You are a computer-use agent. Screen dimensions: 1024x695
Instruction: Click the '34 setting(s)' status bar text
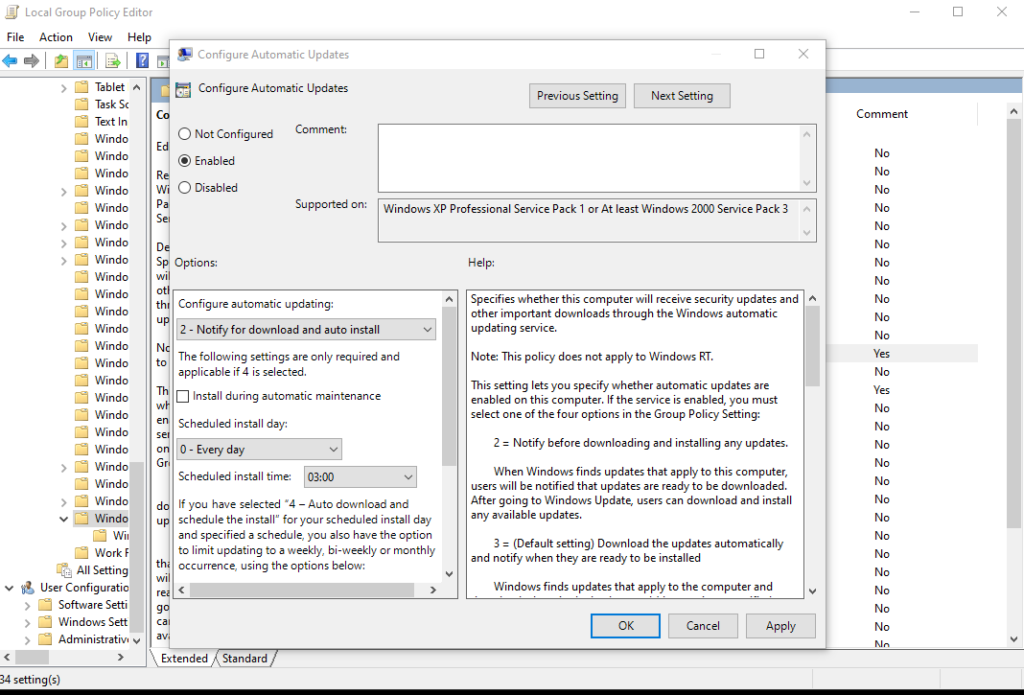[x=30, y=679]
